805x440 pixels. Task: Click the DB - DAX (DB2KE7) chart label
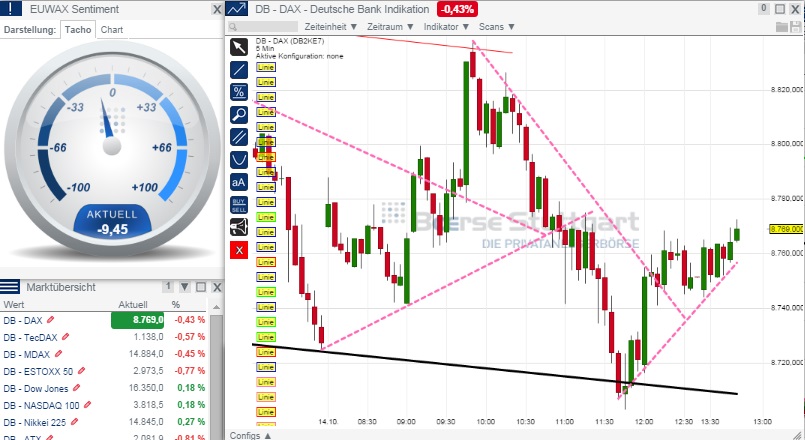pyautogui.click(x=290, y=41)
